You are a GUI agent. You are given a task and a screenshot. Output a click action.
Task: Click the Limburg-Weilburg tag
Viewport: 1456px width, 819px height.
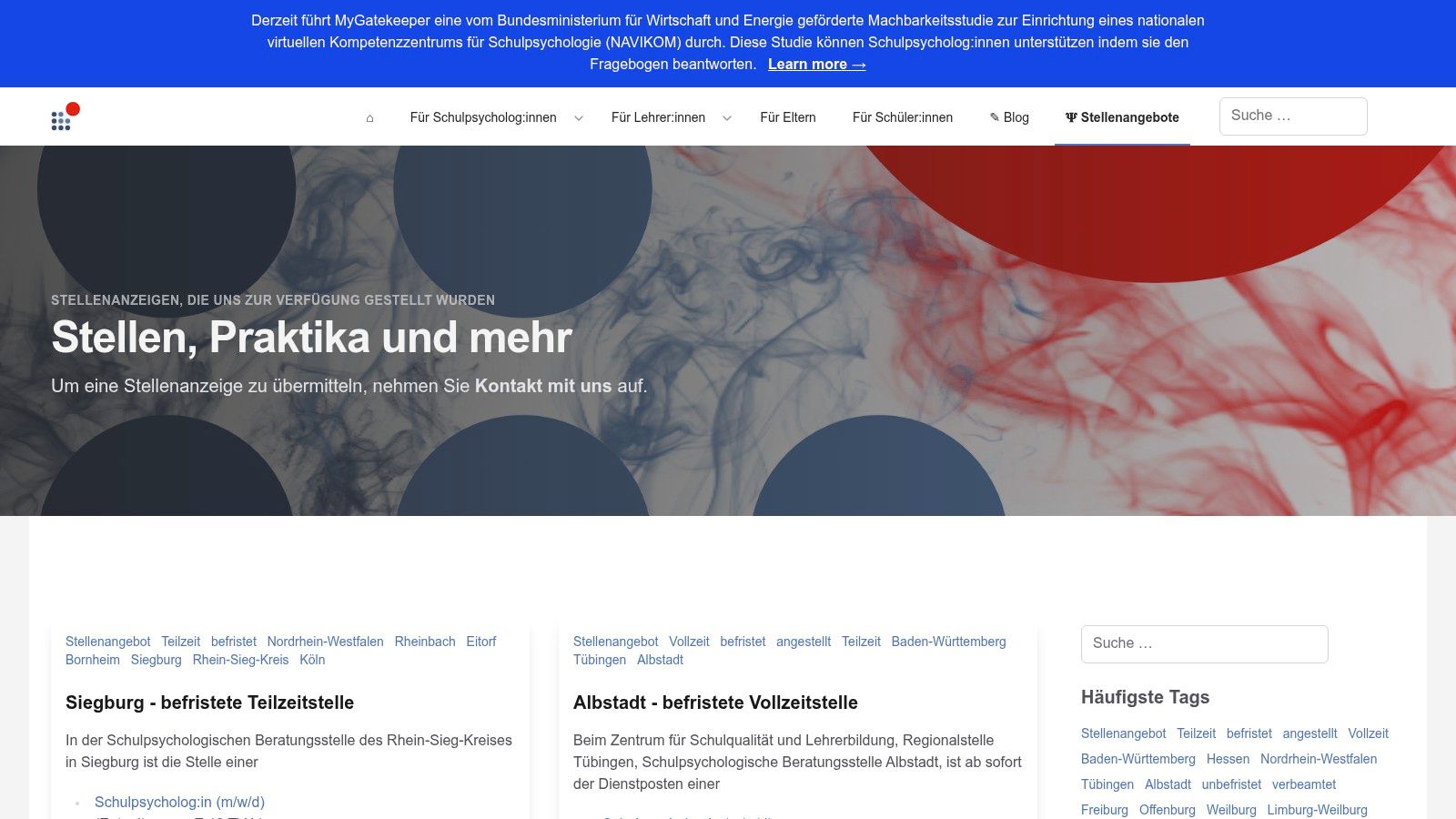(x=1317, y=810)
